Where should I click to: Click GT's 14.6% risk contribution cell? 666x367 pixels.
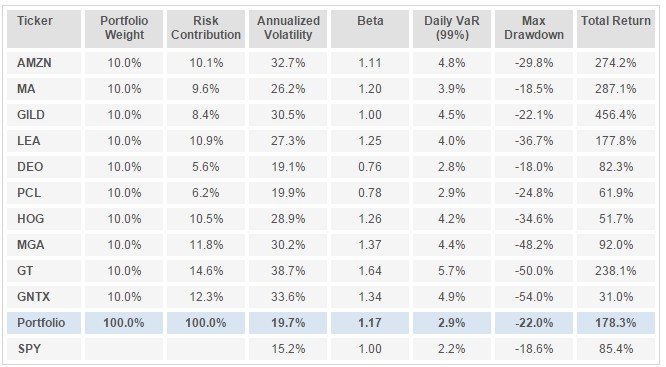pyautogui.click(x=206, y=271)
